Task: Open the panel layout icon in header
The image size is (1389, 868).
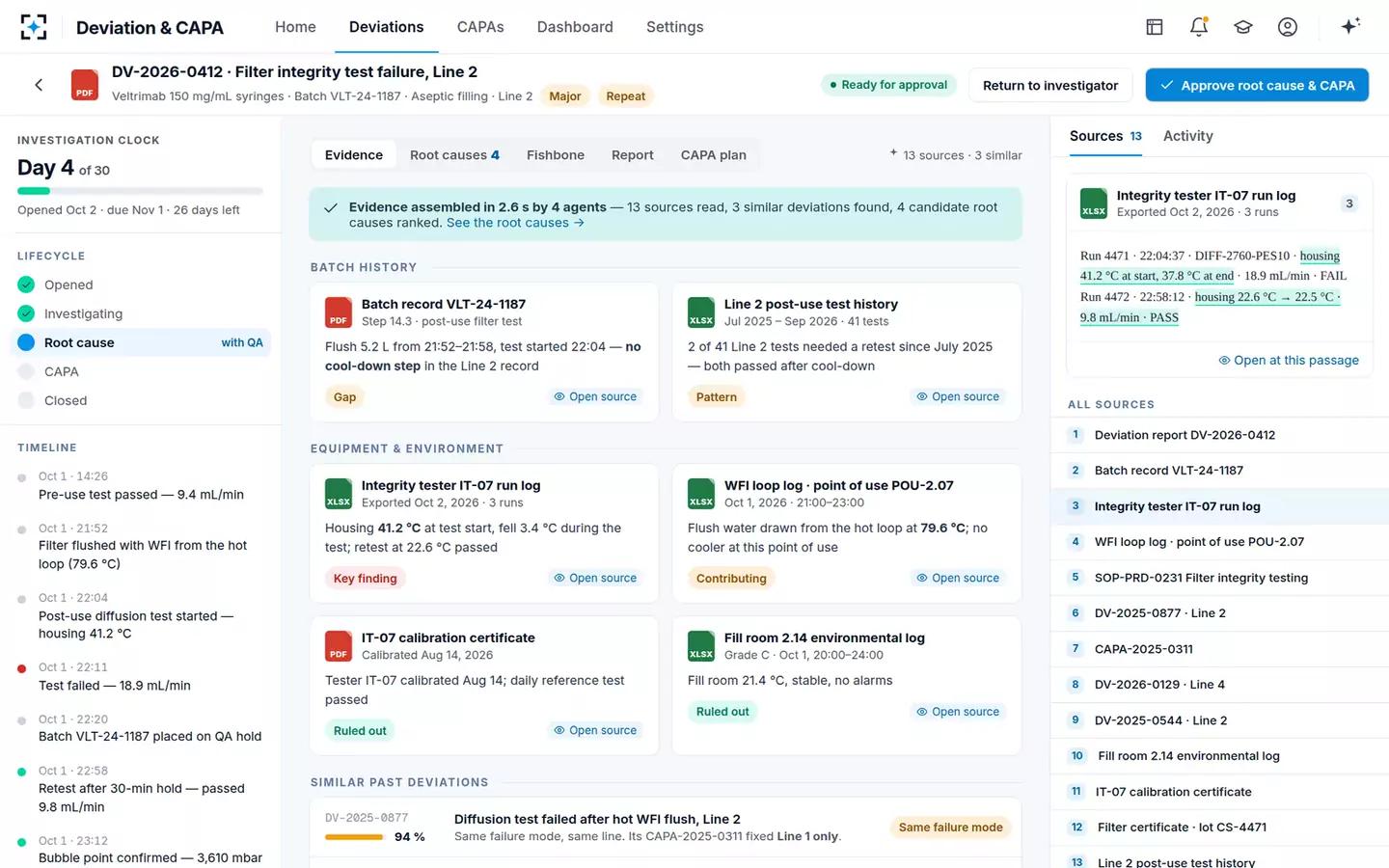Action: pos(1155,27)
